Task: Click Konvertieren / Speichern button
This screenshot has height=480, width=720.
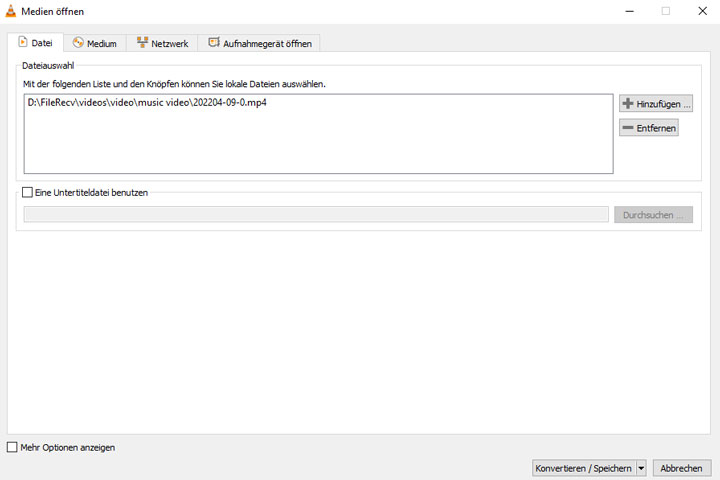Action: click(x=584, y=468)
